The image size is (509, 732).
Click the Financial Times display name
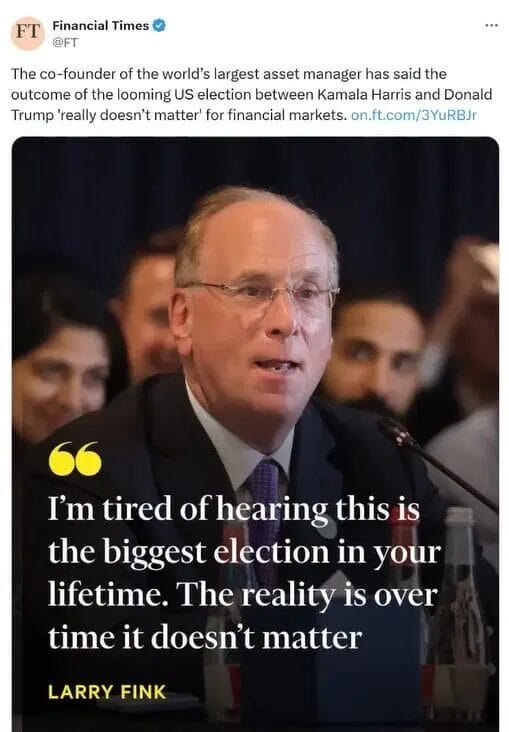click(x=100, y=25)
